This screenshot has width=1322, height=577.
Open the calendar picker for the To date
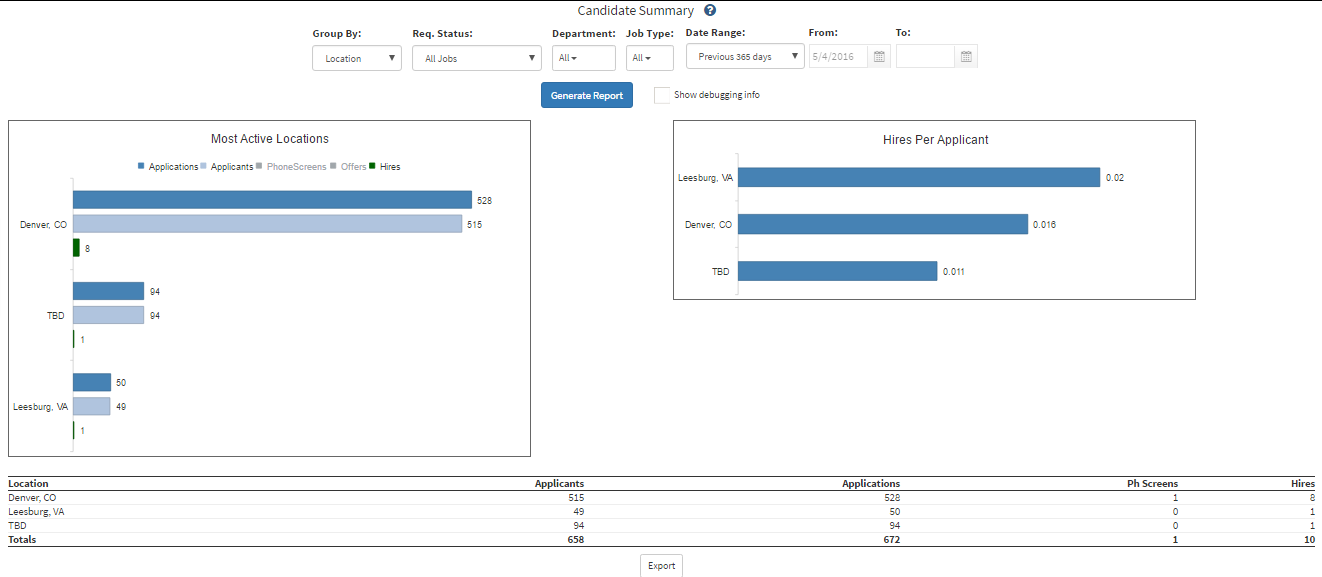pyautogui.click(x=966, y=56)
